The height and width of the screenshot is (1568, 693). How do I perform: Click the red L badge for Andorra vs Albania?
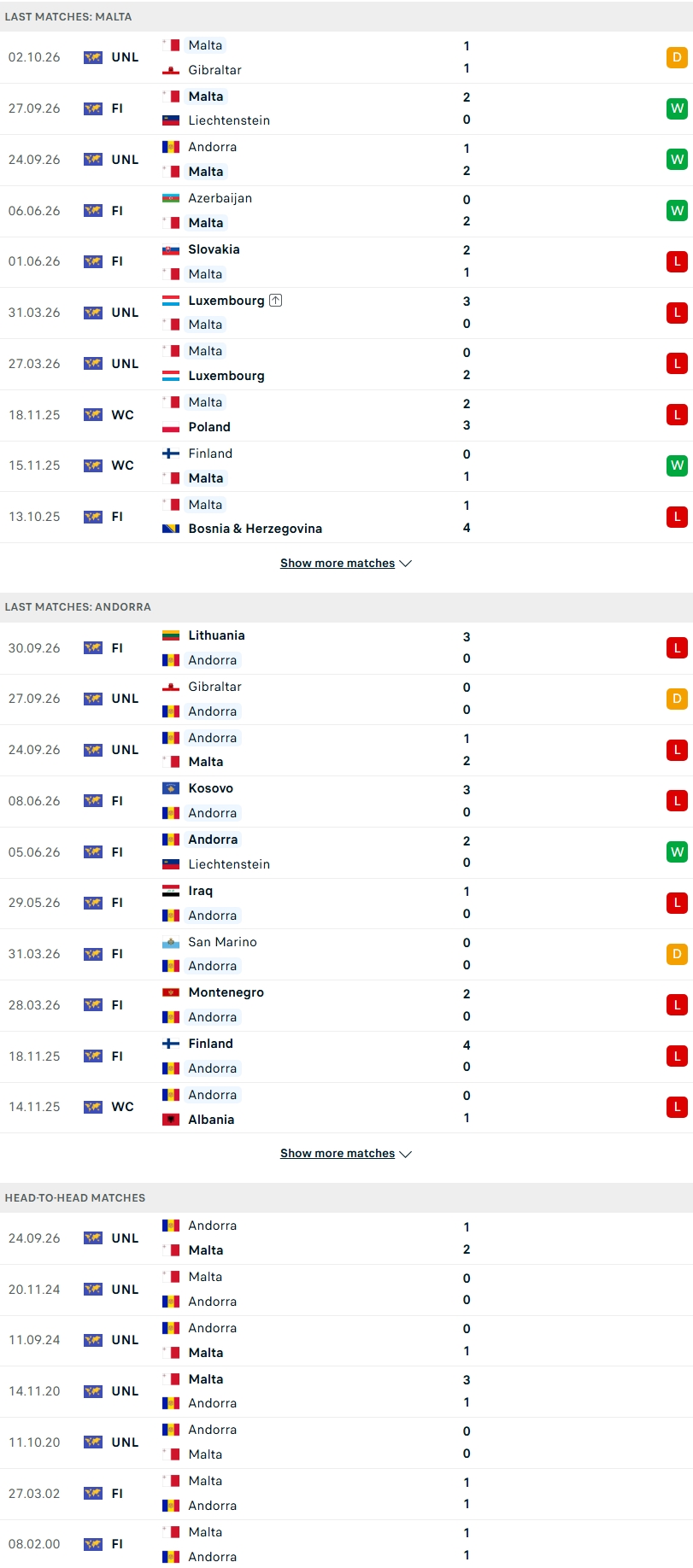(677, 1107)
